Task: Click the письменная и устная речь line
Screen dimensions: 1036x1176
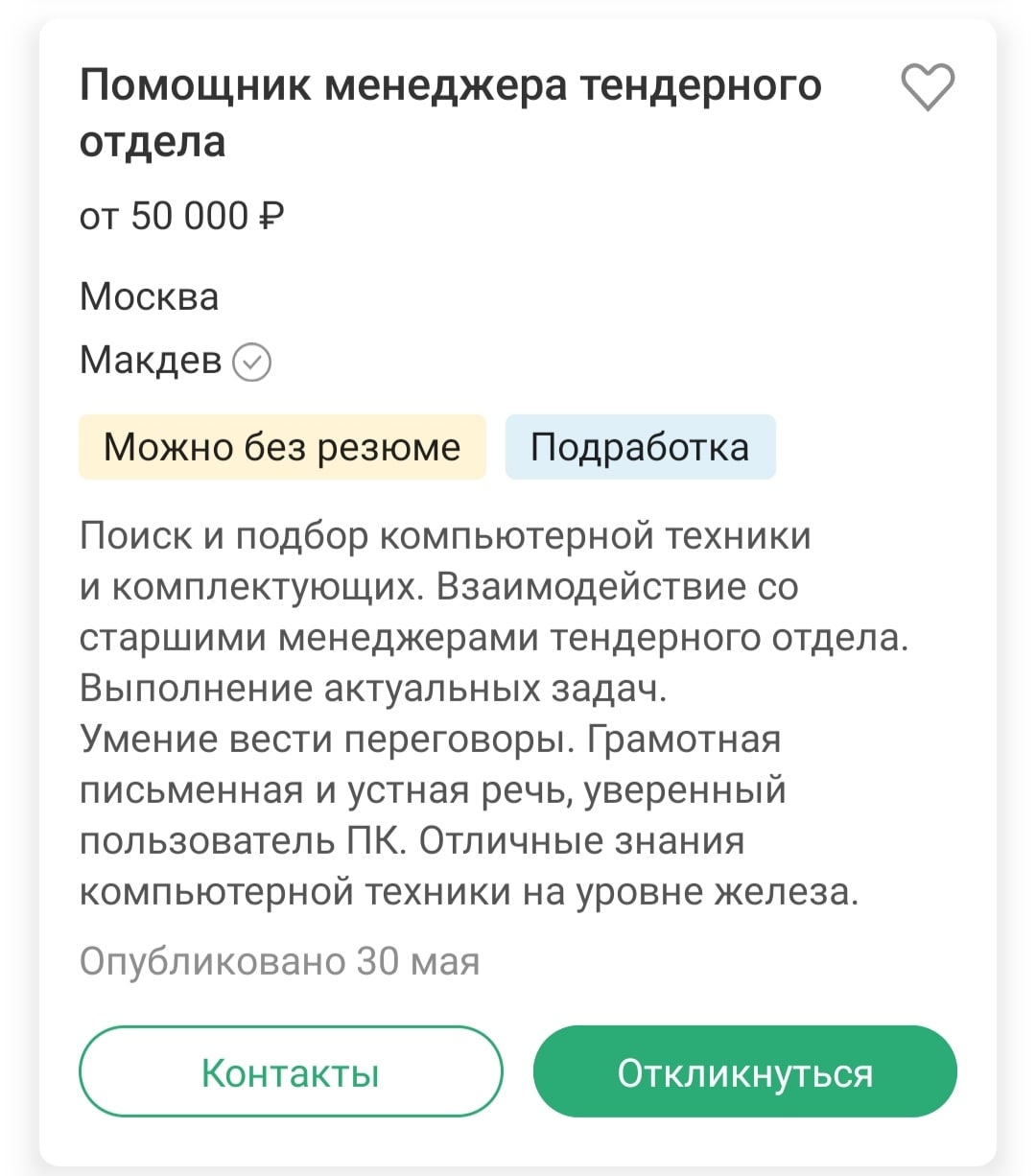Action: tap(432, 790)
